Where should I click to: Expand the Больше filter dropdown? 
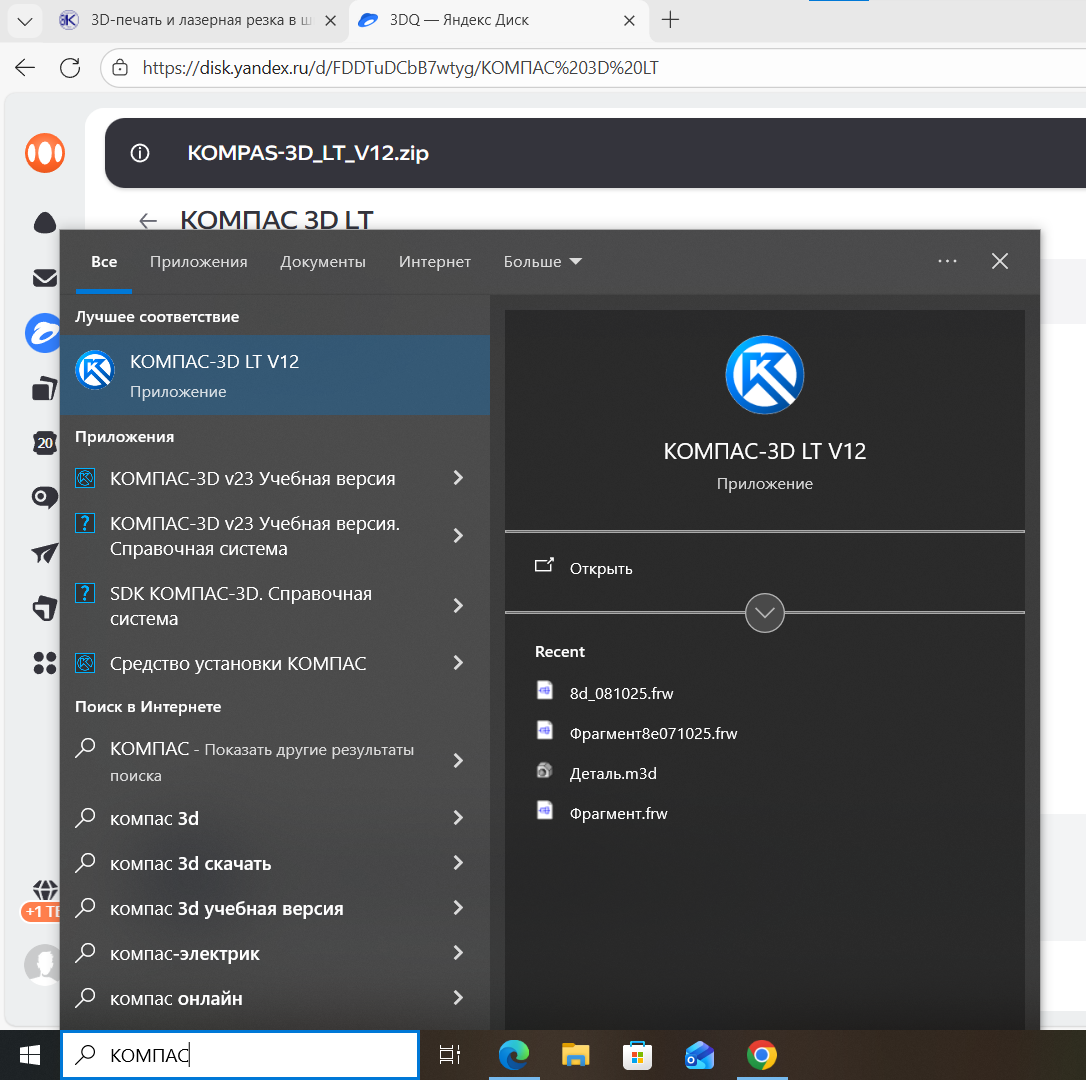[542, 261]
